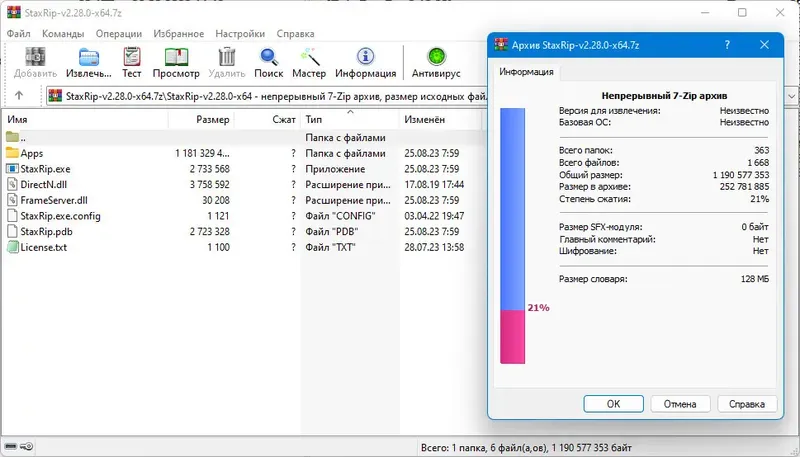The width and height of the screenshot is (800, 457).
Task: Go up one folder with arrow icon
Action: [x=19, y=95]
